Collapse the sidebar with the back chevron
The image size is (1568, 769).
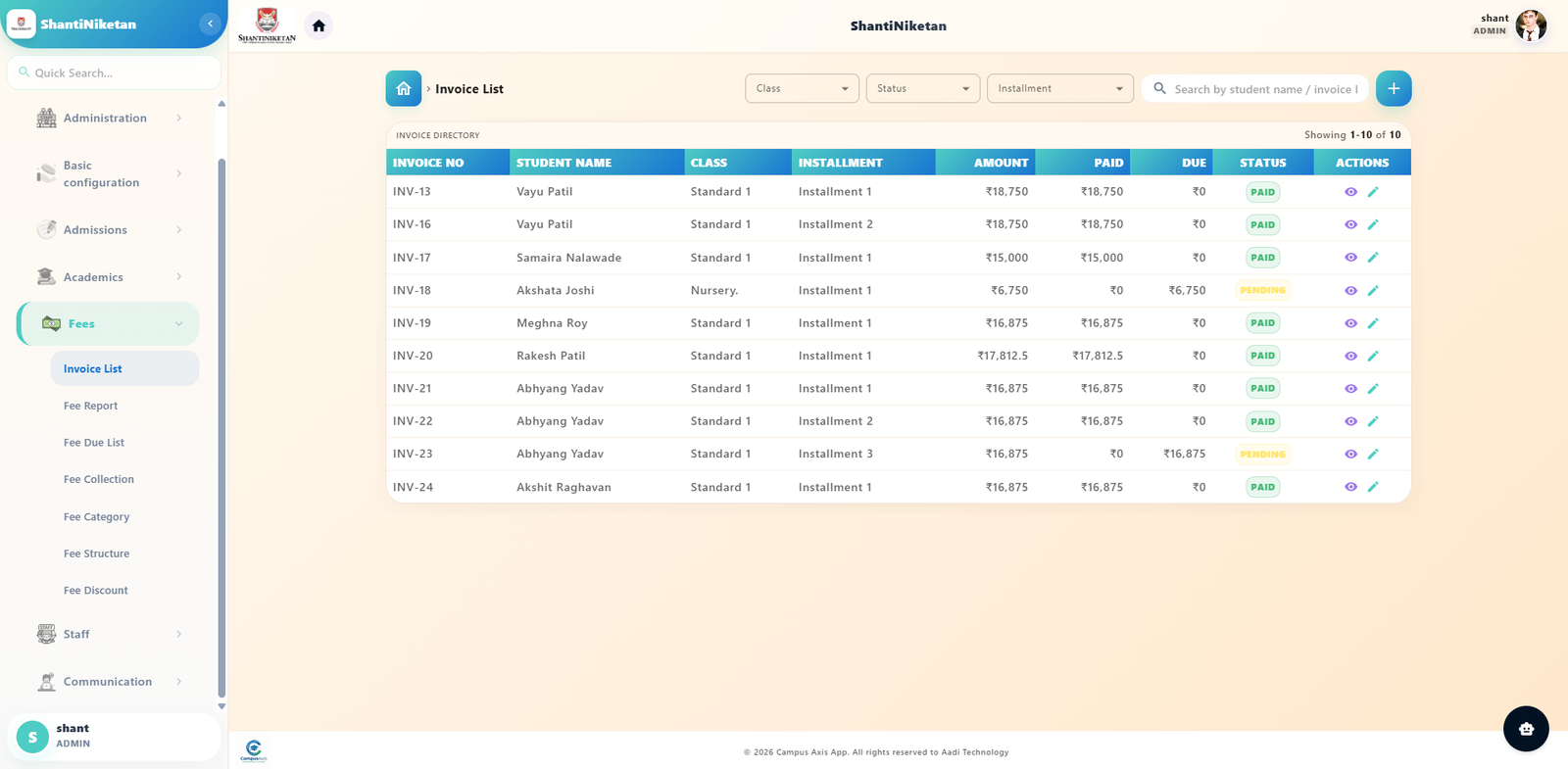click(x=210, y=24)
